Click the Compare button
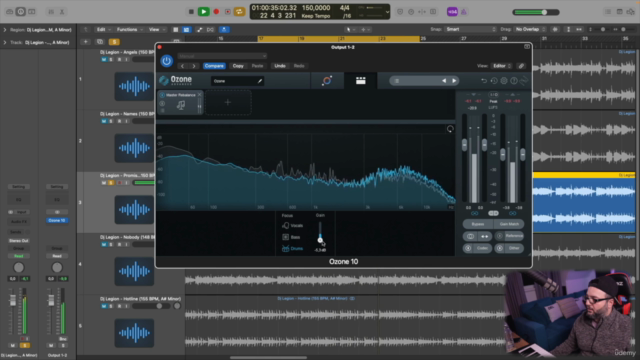Viewport: 640px width, 360px height. 214,66
